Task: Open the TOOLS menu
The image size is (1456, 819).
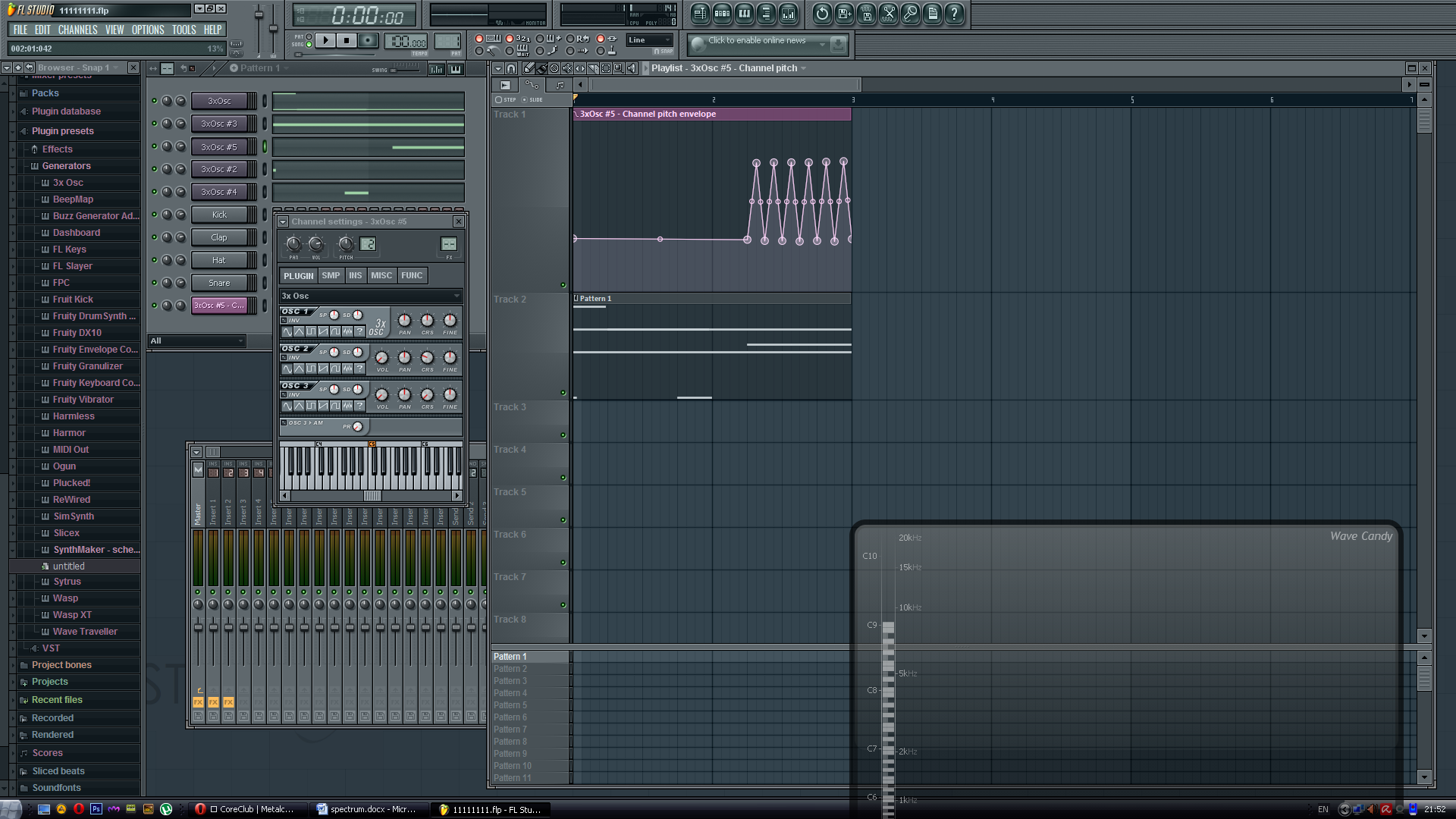Action: point(184,30)
